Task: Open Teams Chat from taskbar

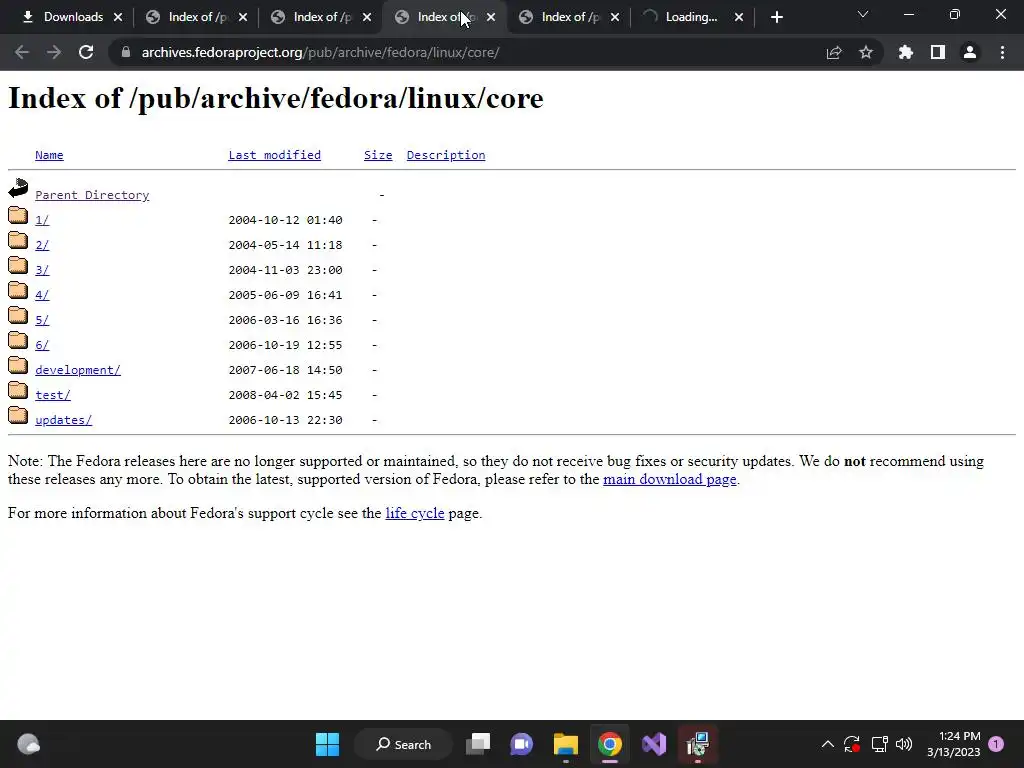Action: pos(521,744)
